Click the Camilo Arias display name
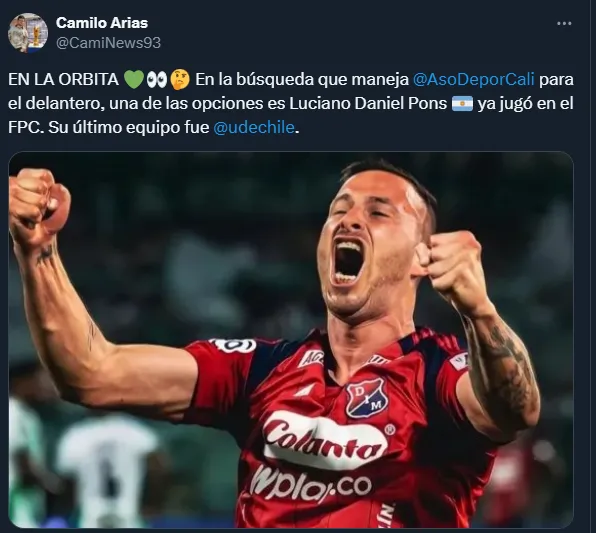This screenshot has height=533, width=596. point(102,23)
